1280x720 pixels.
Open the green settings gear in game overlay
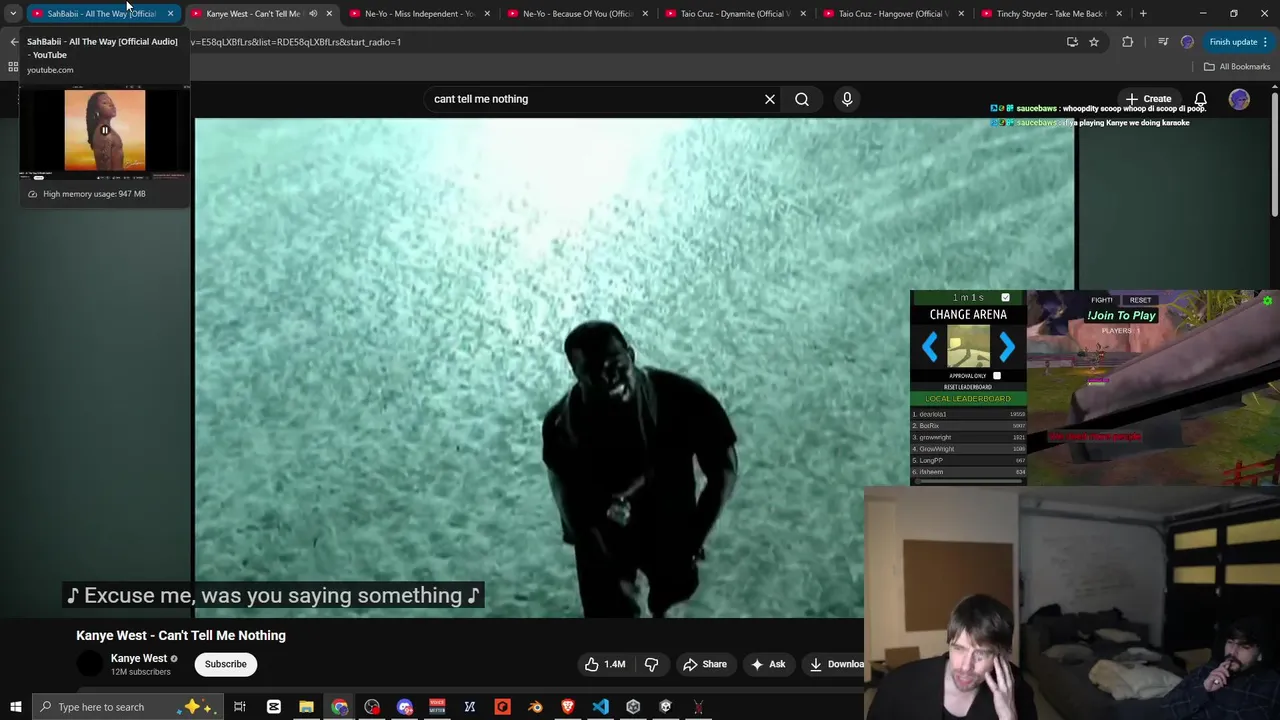(x=1267, y=300)
